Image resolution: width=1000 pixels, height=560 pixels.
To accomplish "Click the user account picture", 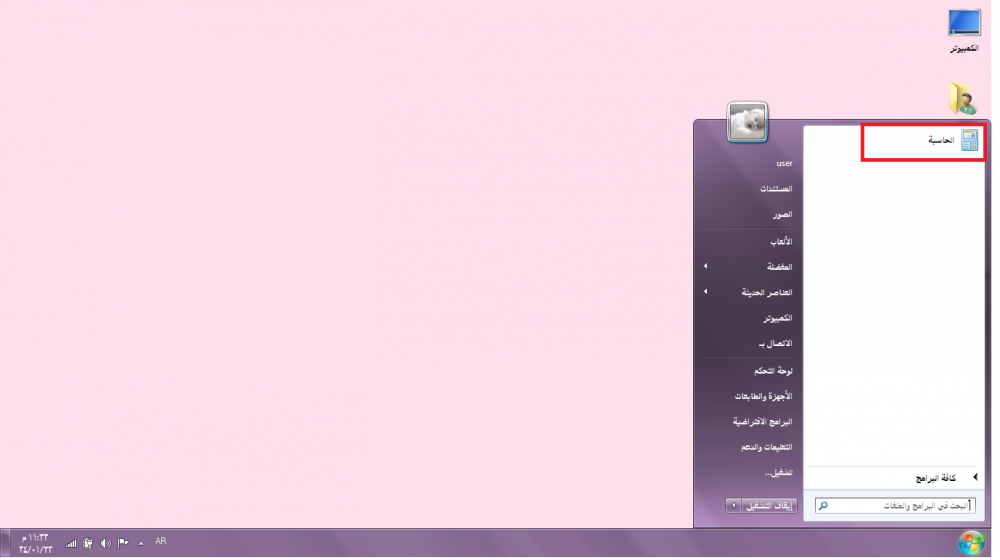I will pos(748,122).
